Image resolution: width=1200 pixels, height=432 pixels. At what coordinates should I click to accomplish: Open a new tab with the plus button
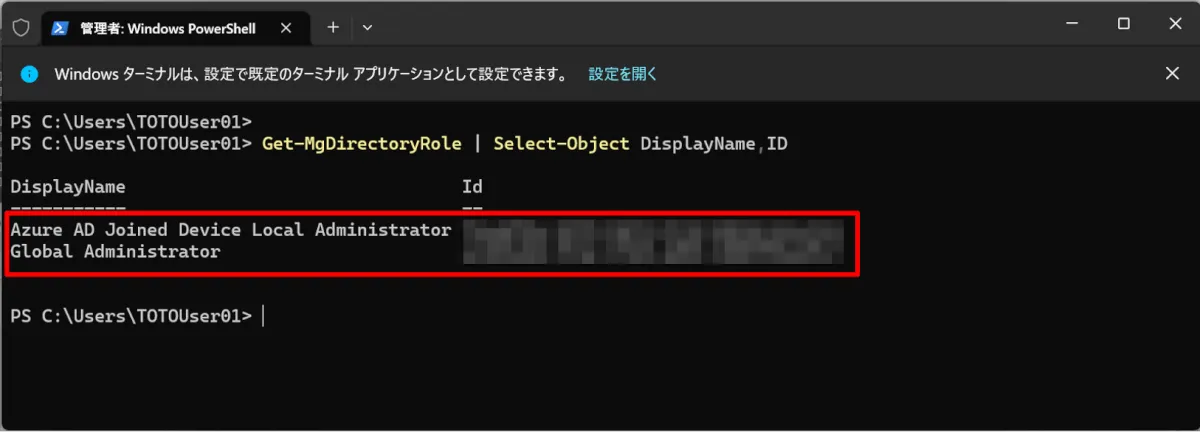coord(333,27)
